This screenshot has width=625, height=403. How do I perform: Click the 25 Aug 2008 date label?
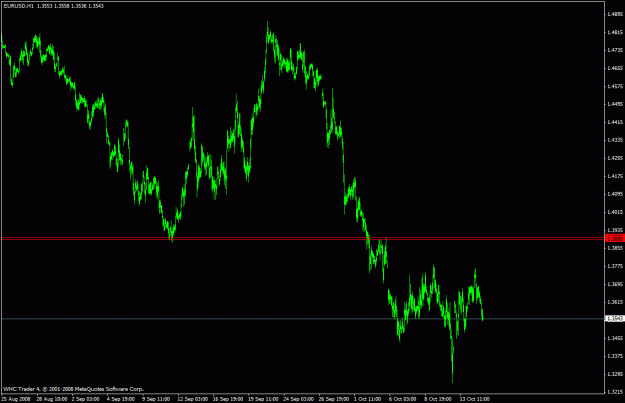tap(16, 399)
